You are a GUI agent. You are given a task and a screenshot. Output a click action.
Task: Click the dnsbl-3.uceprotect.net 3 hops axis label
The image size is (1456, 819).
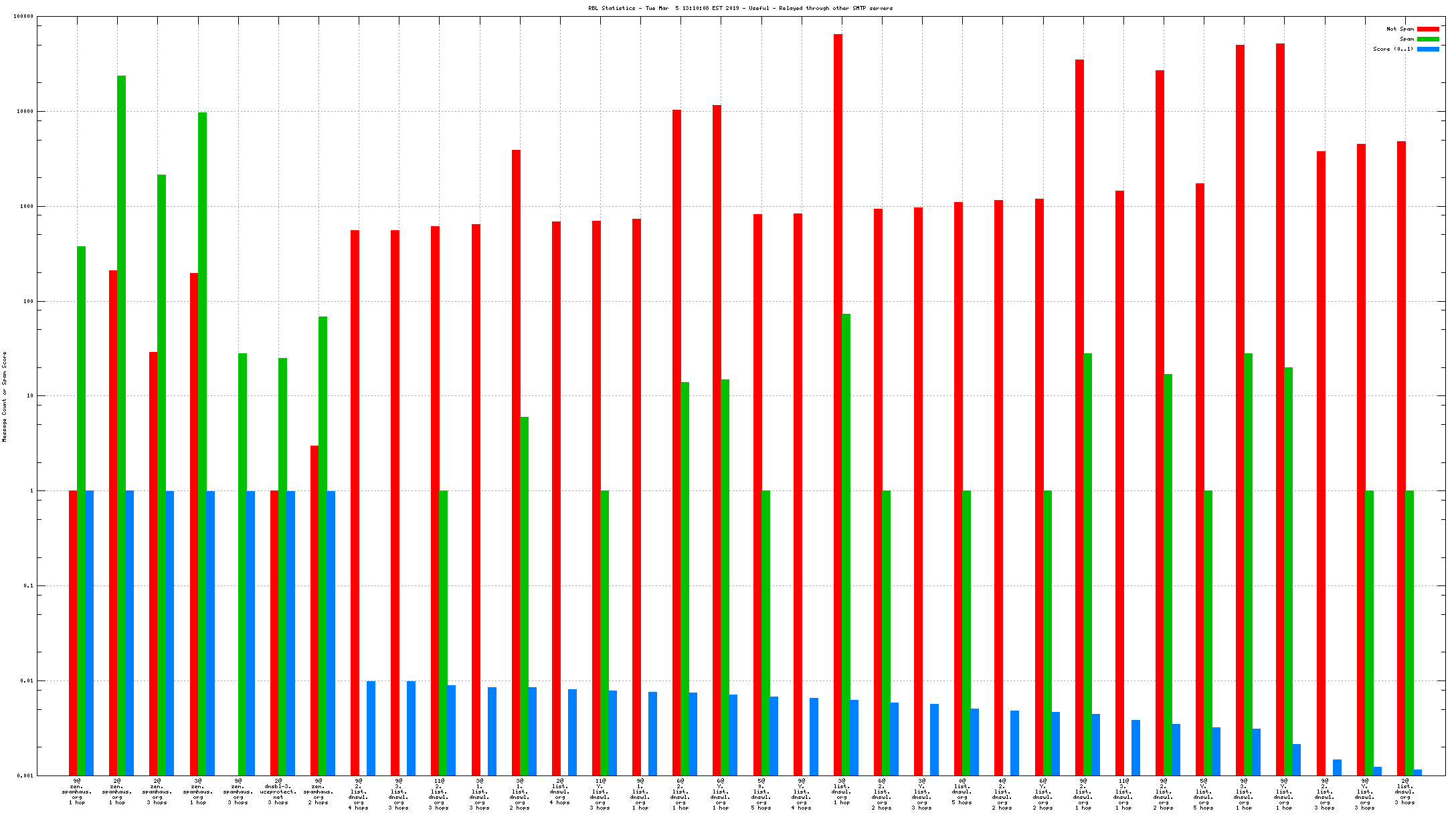pos(278,792)
